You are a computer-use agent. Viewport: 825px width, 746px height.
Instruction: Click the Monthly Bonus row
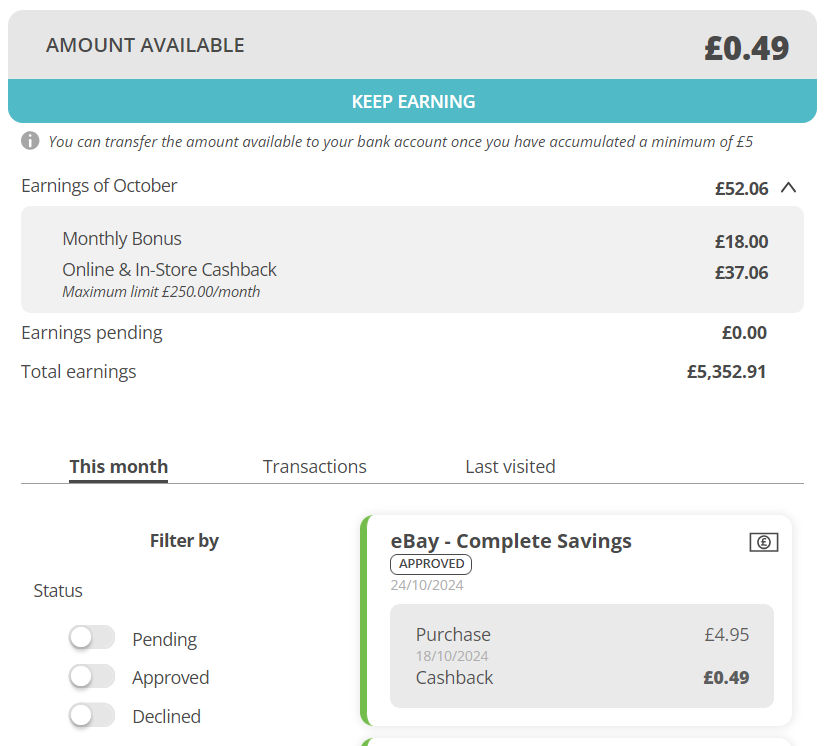(x=415, y=240)
